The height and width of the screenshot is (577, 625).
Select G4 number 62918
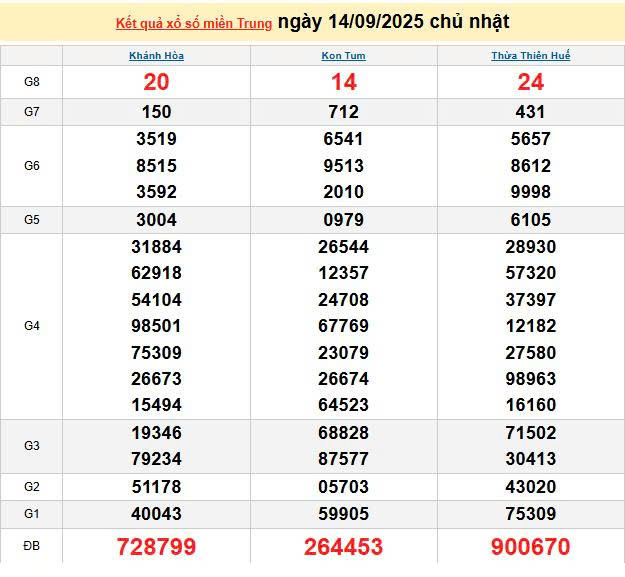pos(156,273)
